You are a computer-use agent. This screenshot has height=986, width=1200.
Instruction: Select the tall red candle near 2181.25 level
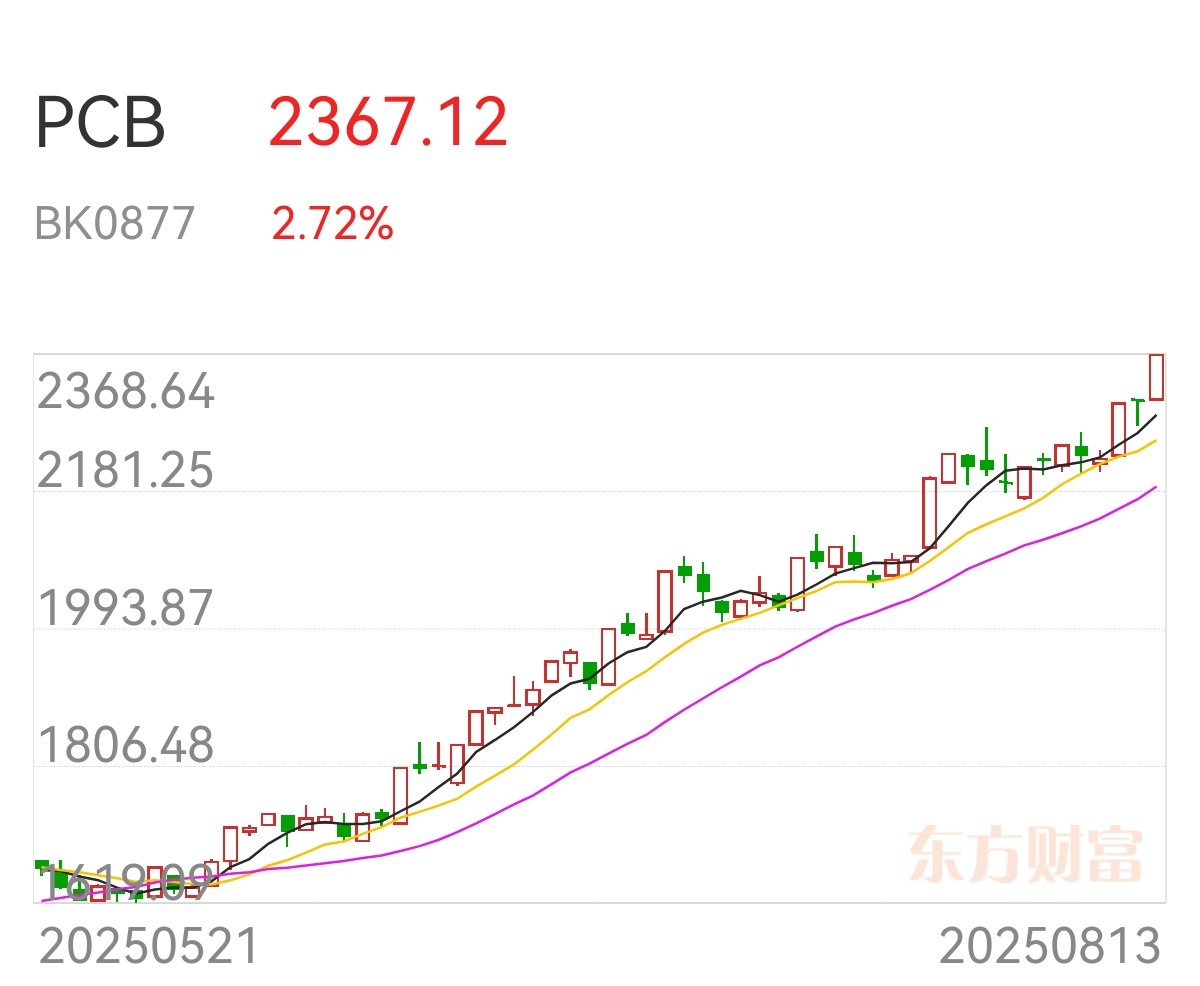[x=929, y=513]
